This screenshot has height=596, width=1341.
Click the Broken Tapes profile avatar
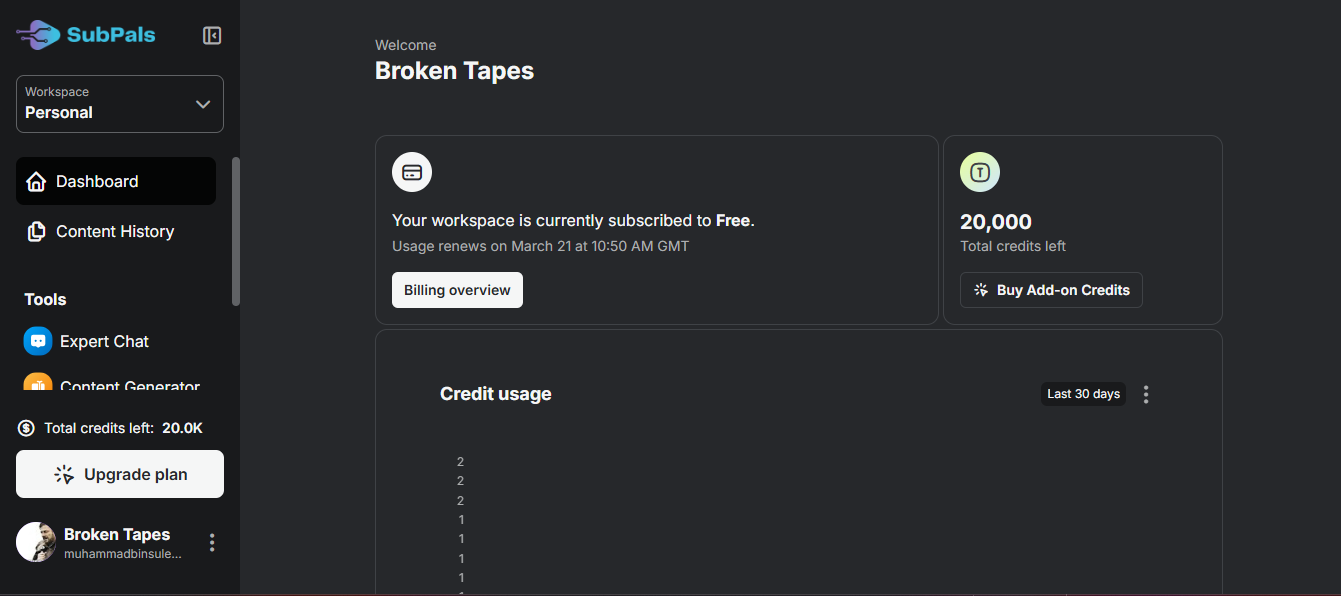point(36,542)
